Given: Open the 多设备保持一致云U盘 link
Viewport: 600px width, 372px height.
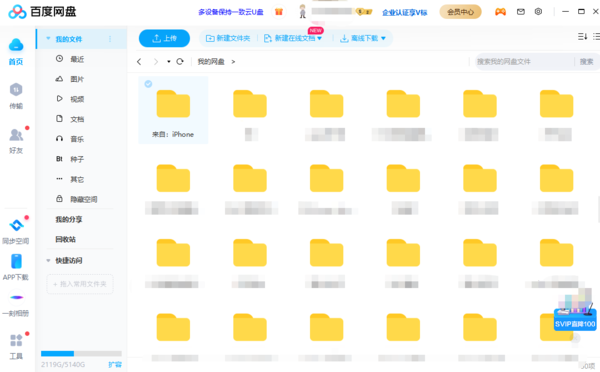Looking at the screenshot, I should point(231,12).
